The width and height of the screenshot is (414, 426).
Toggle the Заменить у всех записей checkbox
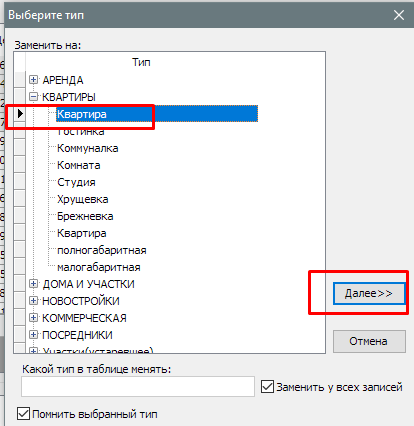tap(267, 387)
